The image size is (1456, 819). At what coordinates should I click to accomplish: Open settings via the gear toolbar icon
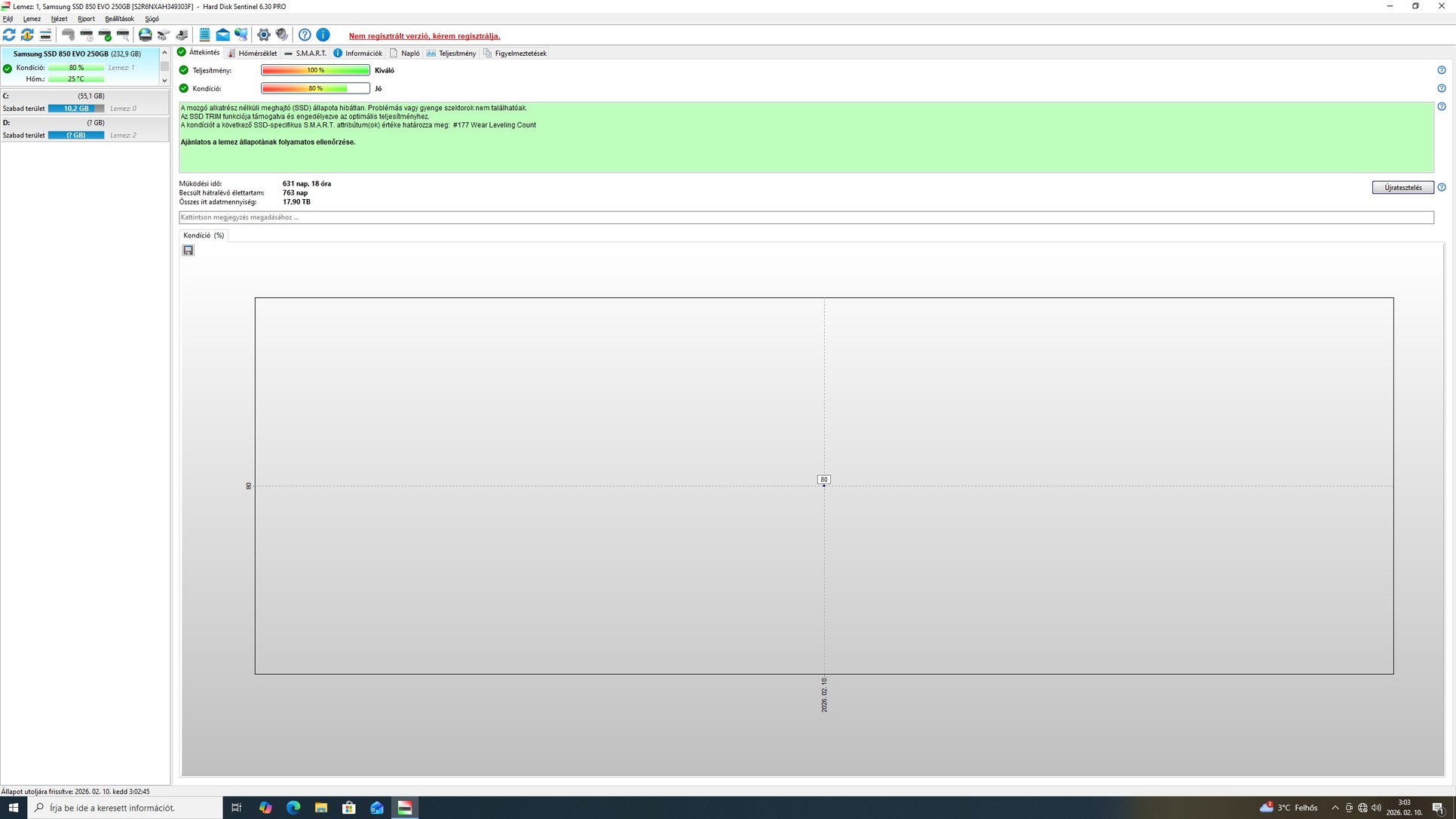(263, 35)
